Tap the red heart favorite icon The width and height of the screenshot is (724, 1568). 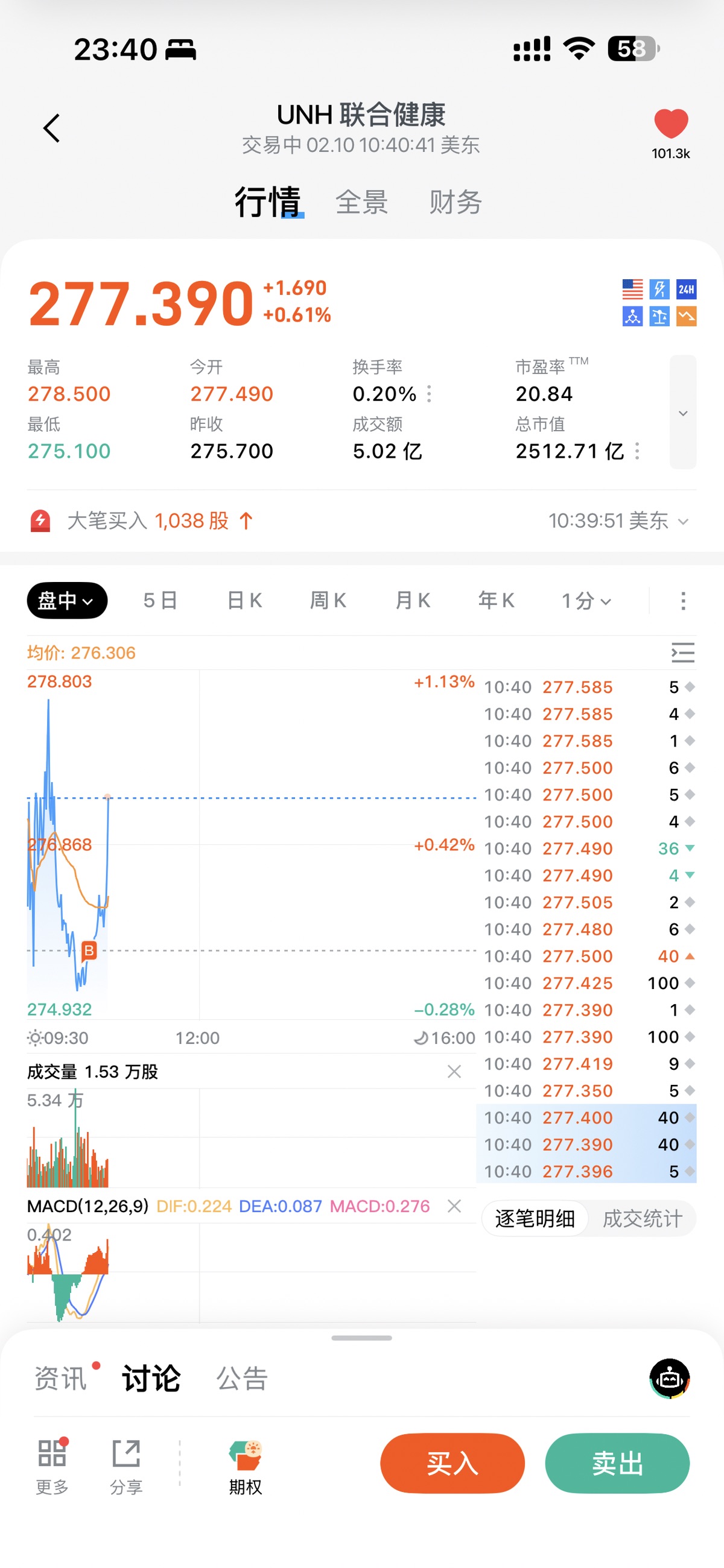click(670, 124)
